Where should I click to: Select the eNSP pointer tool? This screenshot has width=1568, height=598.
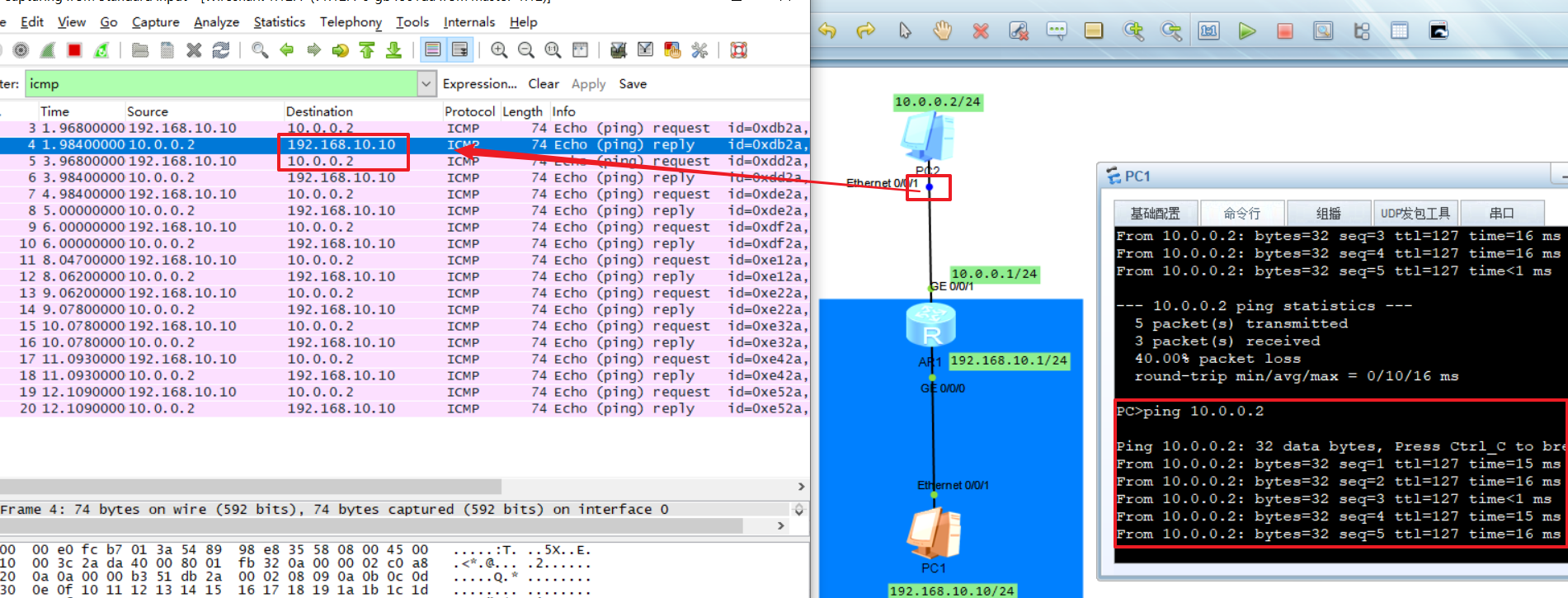[x=905, y=31]
